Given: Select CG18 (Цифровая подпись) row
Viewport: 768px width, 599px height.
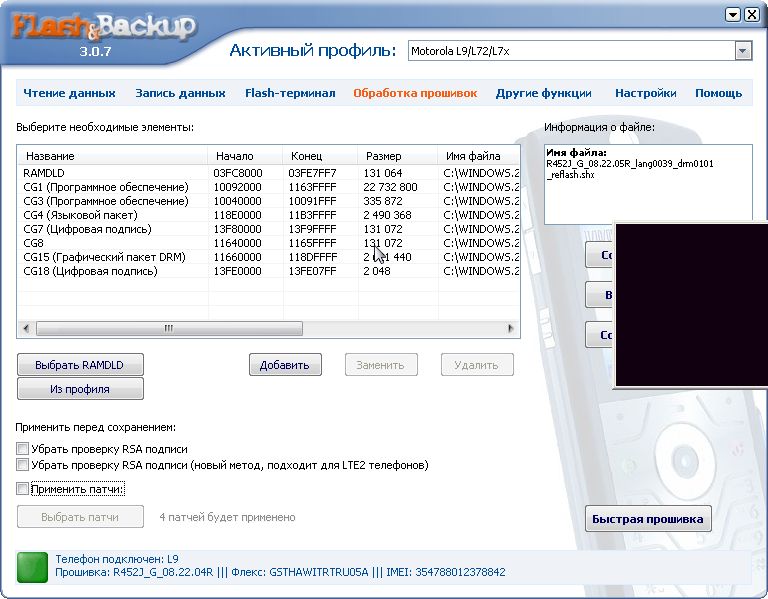Looking at the screenshot, I should point(268,271).
